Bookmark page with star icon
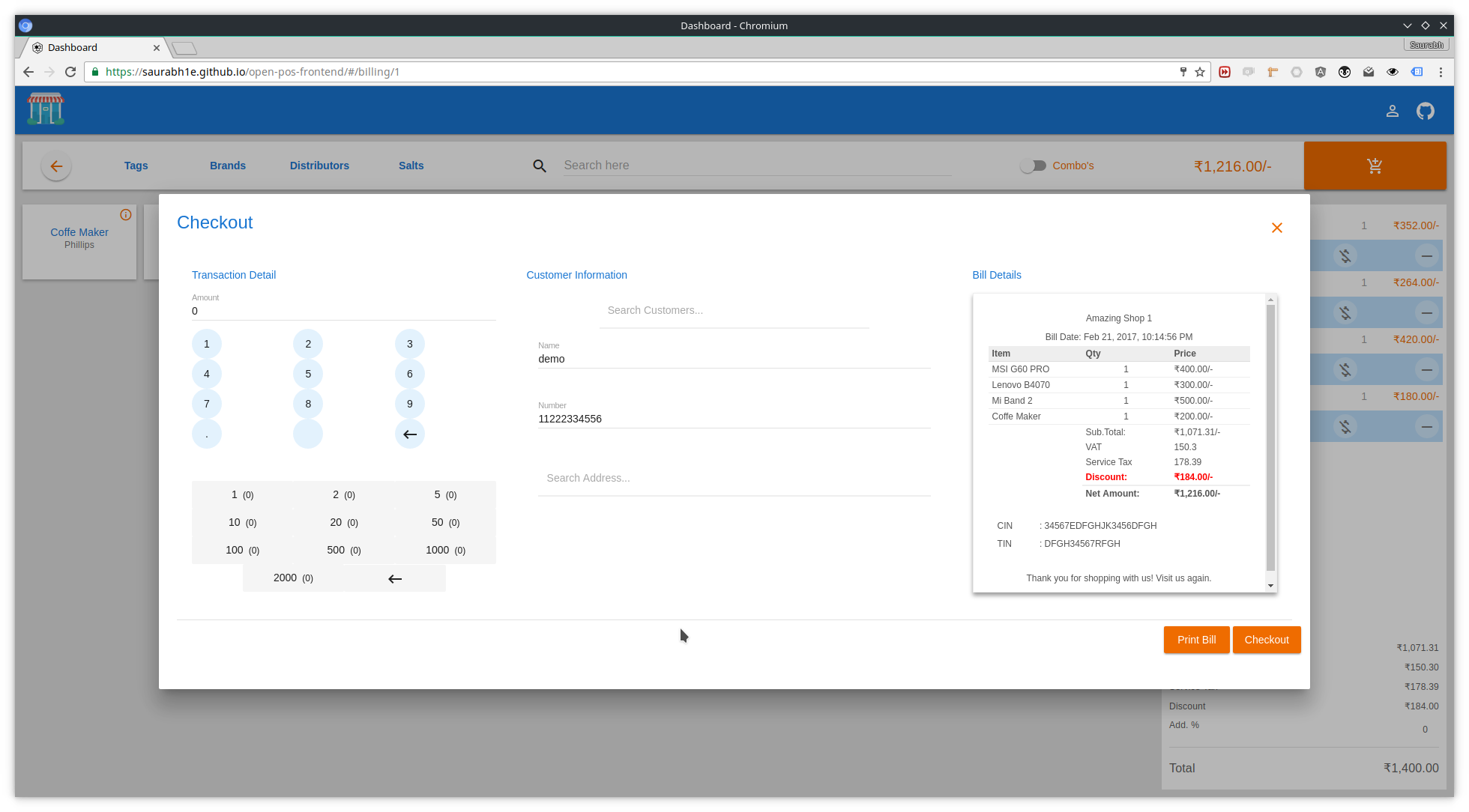 [x=1200, y=72]
